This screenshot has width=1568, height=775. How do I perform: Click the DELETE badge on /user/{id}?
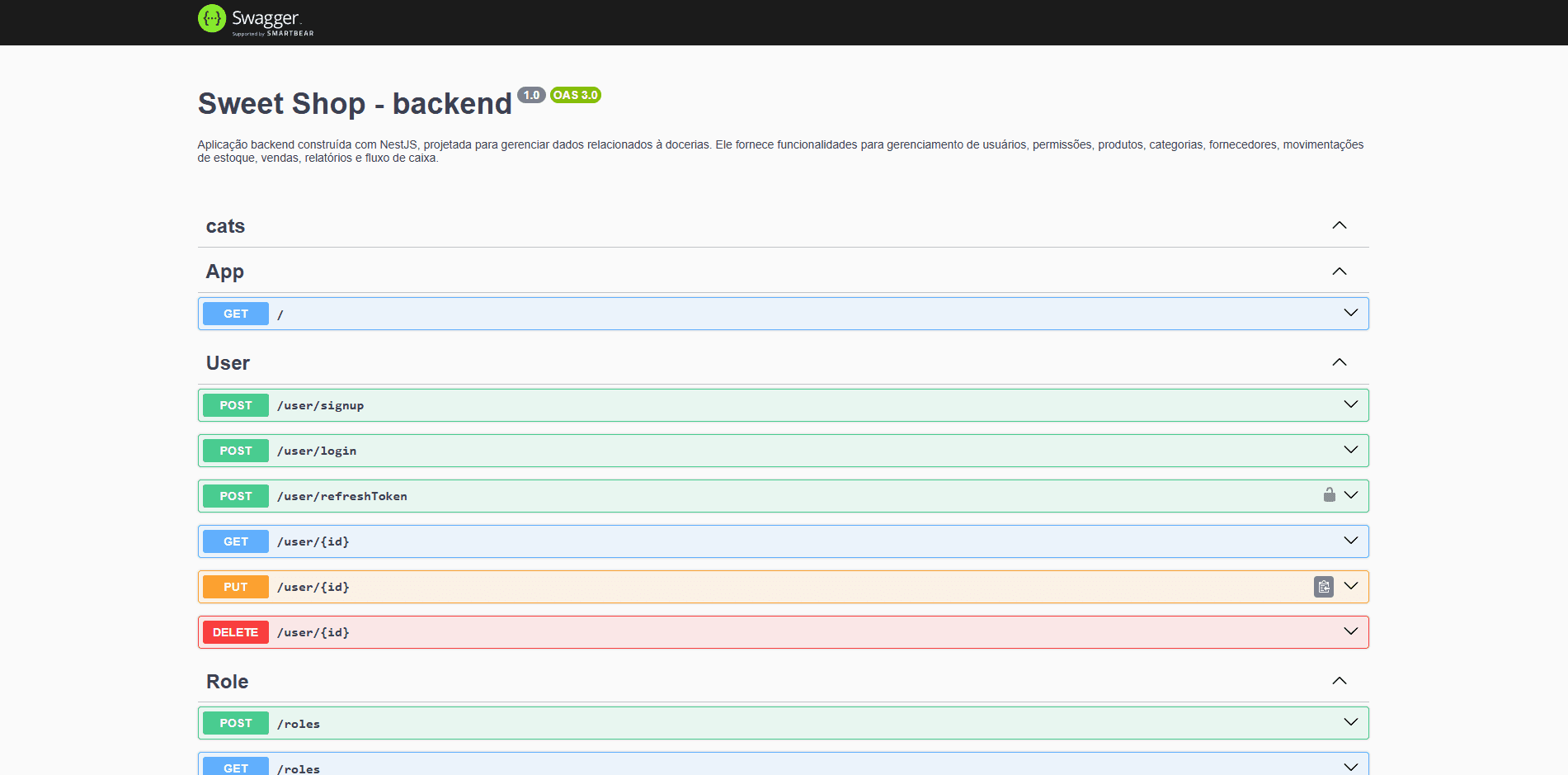235,631
